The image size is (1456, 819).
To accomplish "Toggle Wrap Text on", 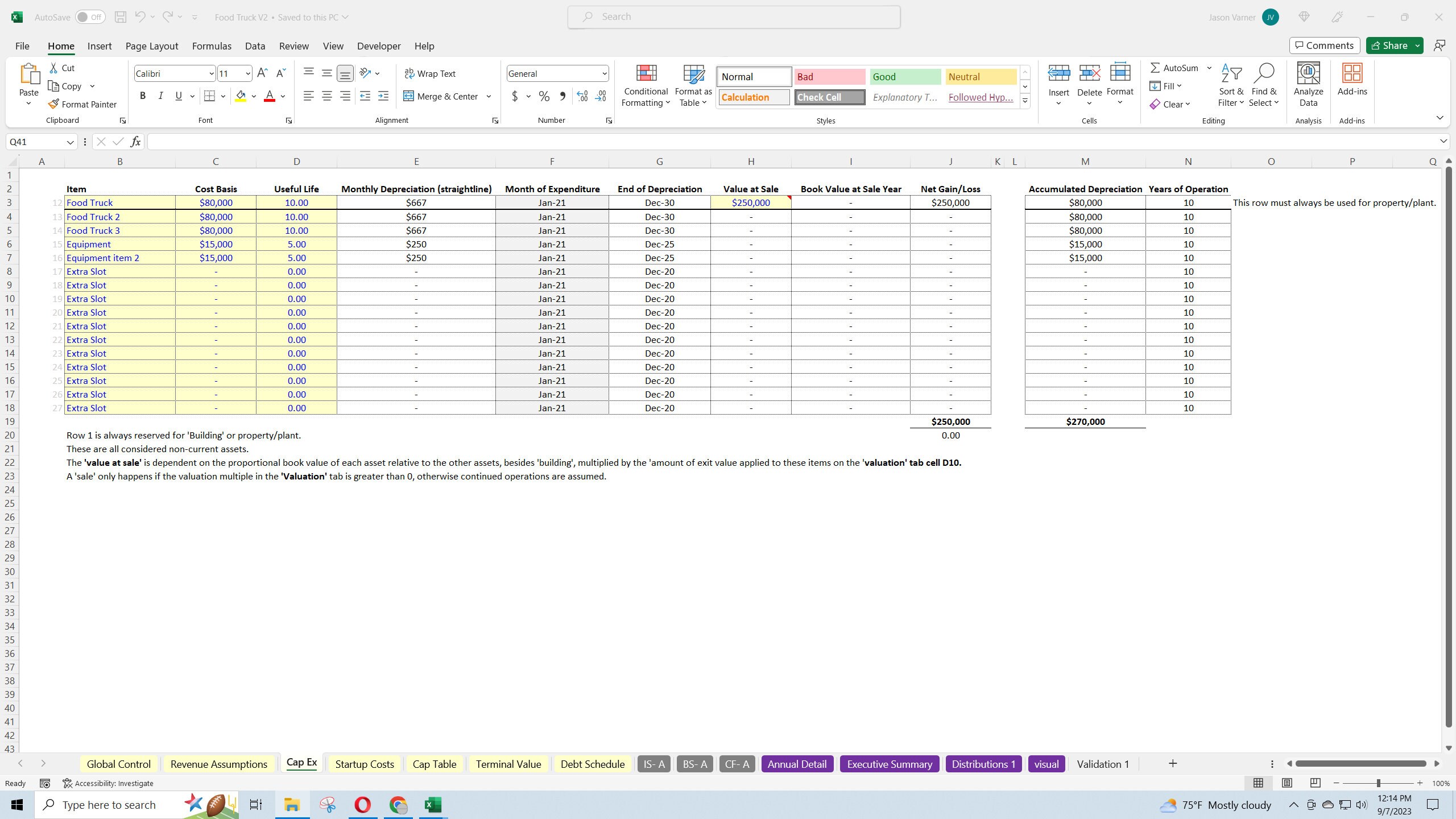I will point(430,73).
